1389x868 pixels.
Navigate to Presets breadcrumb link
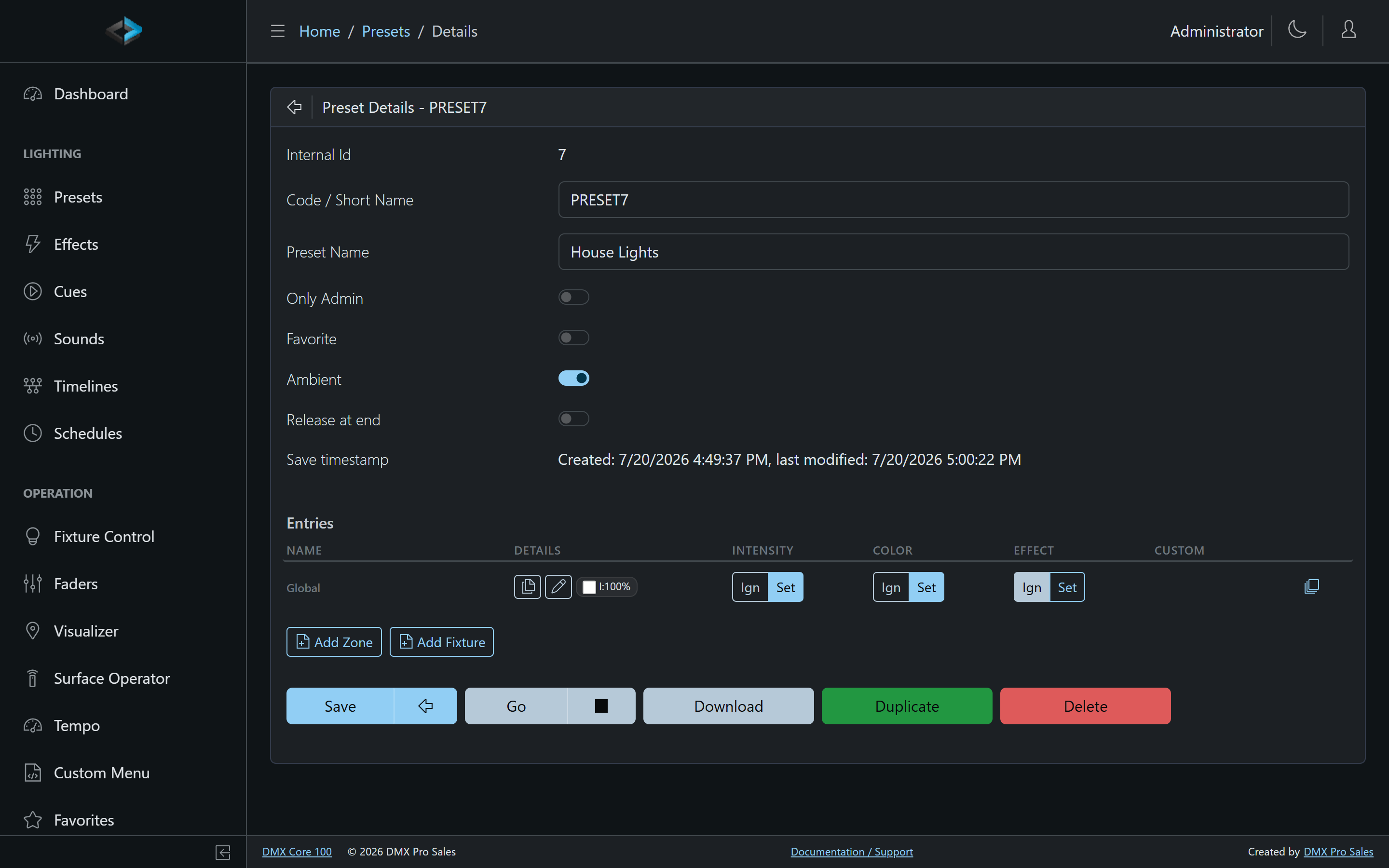[386, 31]
